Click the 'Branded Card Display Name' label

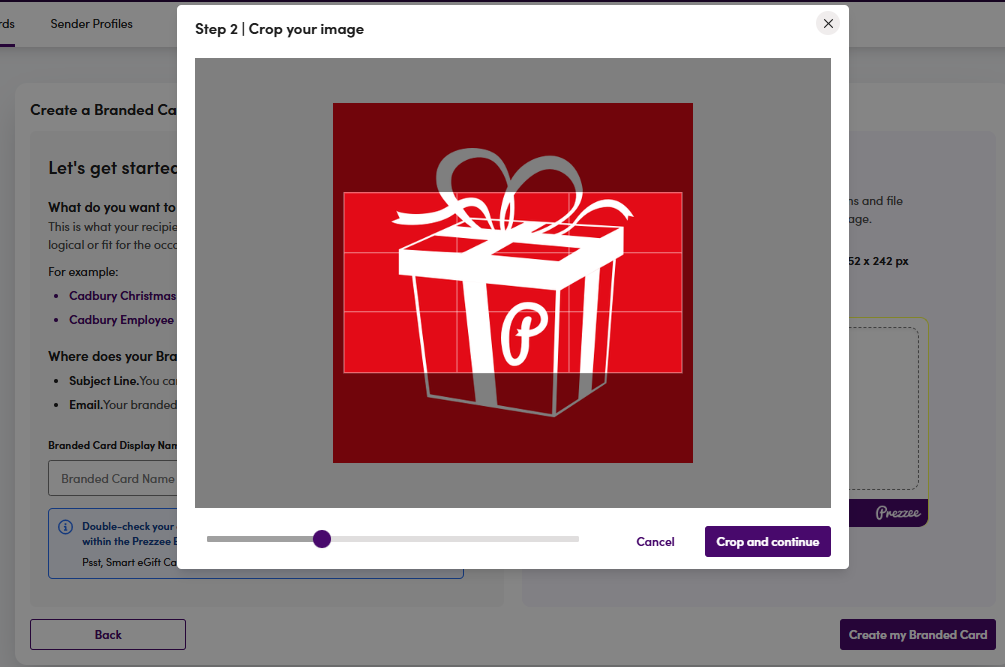click(x=113, y=445)
